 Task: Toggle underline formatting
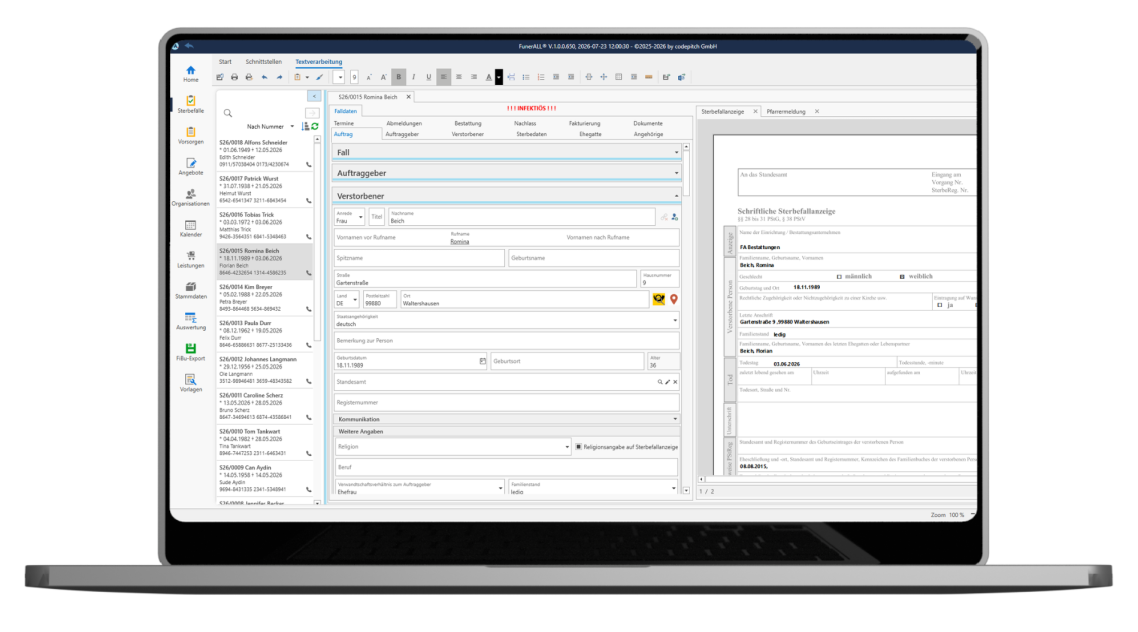(x=428, y=77)
